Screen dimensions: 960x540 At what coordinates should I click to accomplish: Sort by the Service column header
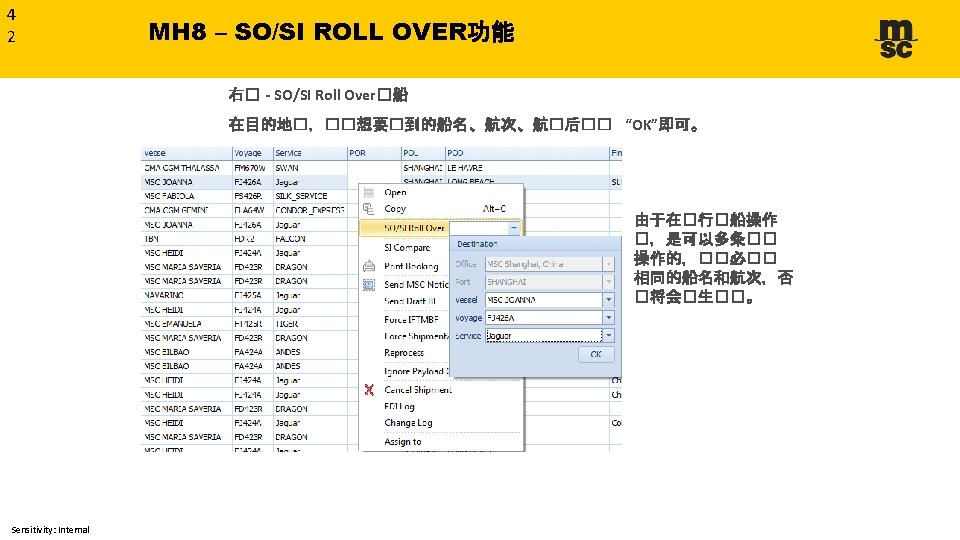[x=310, y=153]
